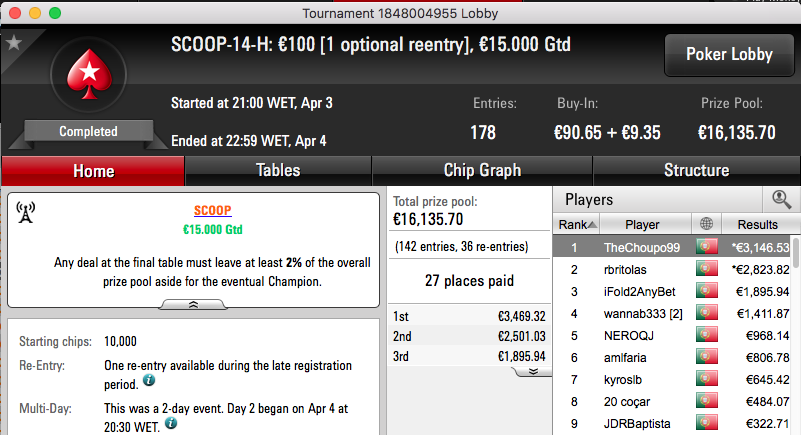Click the PokerStars spade logo
Image resolution: width=801 pixels, height=435 pixels.
click(89, 75)
